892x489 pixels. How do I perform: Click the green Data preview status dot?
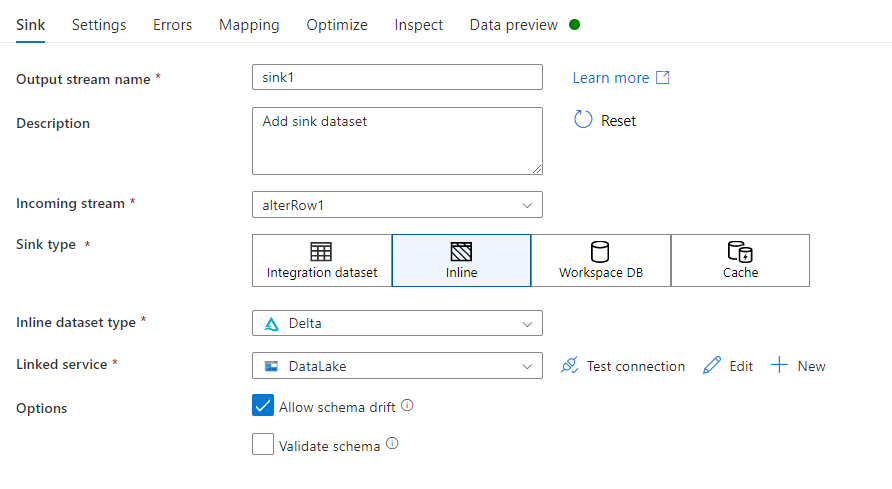[574, 25]
